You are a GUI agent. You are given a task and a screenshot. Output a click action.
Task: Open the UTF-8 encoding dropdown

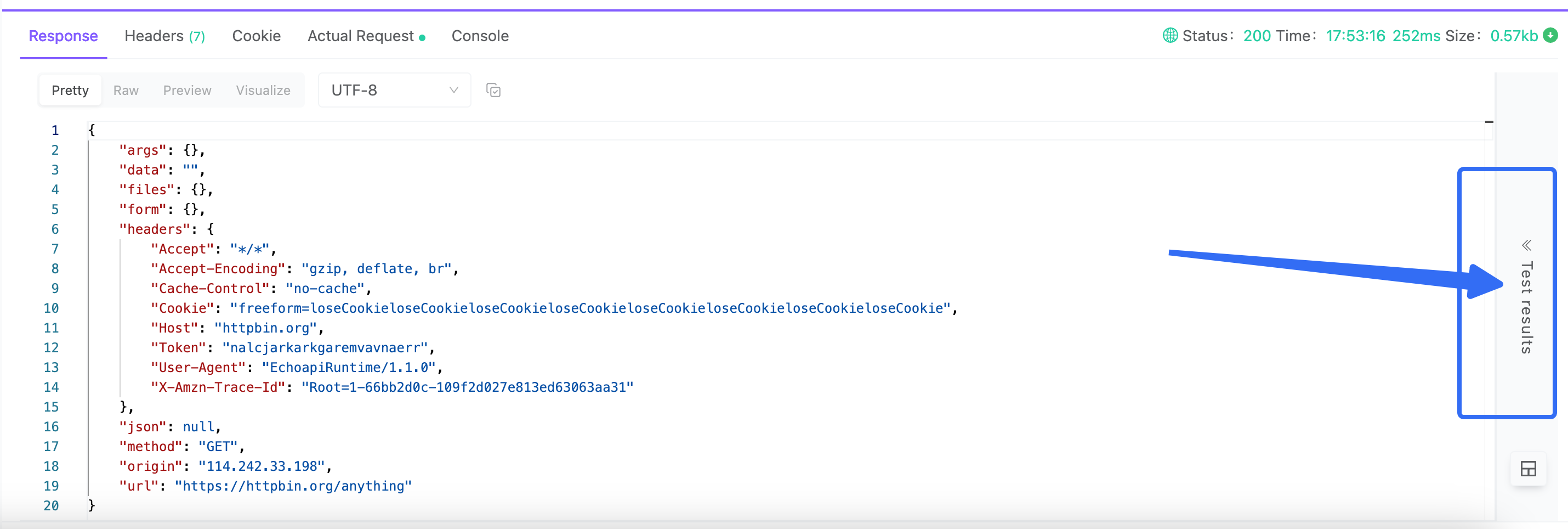click(x=394, y=90)
